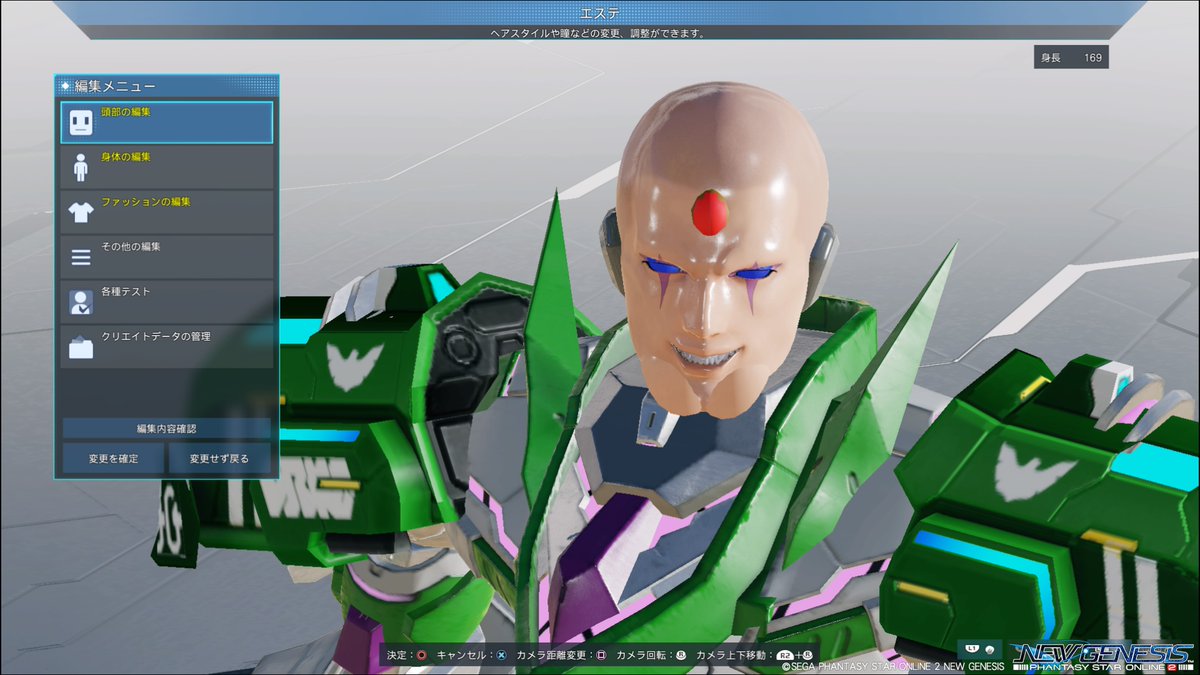Select the クリエイトデータの管理 folder icon
Image resolution: width=1200 pixels, height=675 pixels.
(x=81, y=347)
